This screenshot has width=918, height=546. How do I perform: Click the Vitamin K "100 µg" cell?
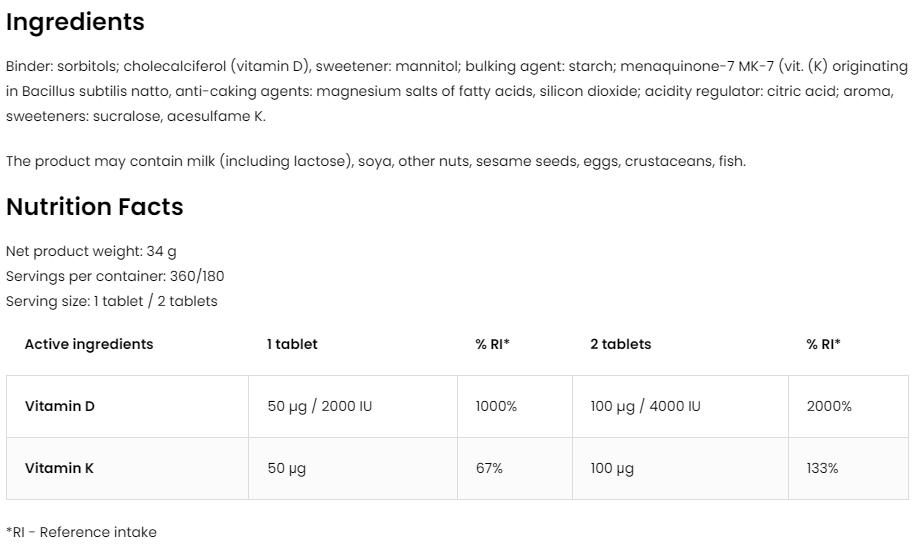(x=612, y=468)
